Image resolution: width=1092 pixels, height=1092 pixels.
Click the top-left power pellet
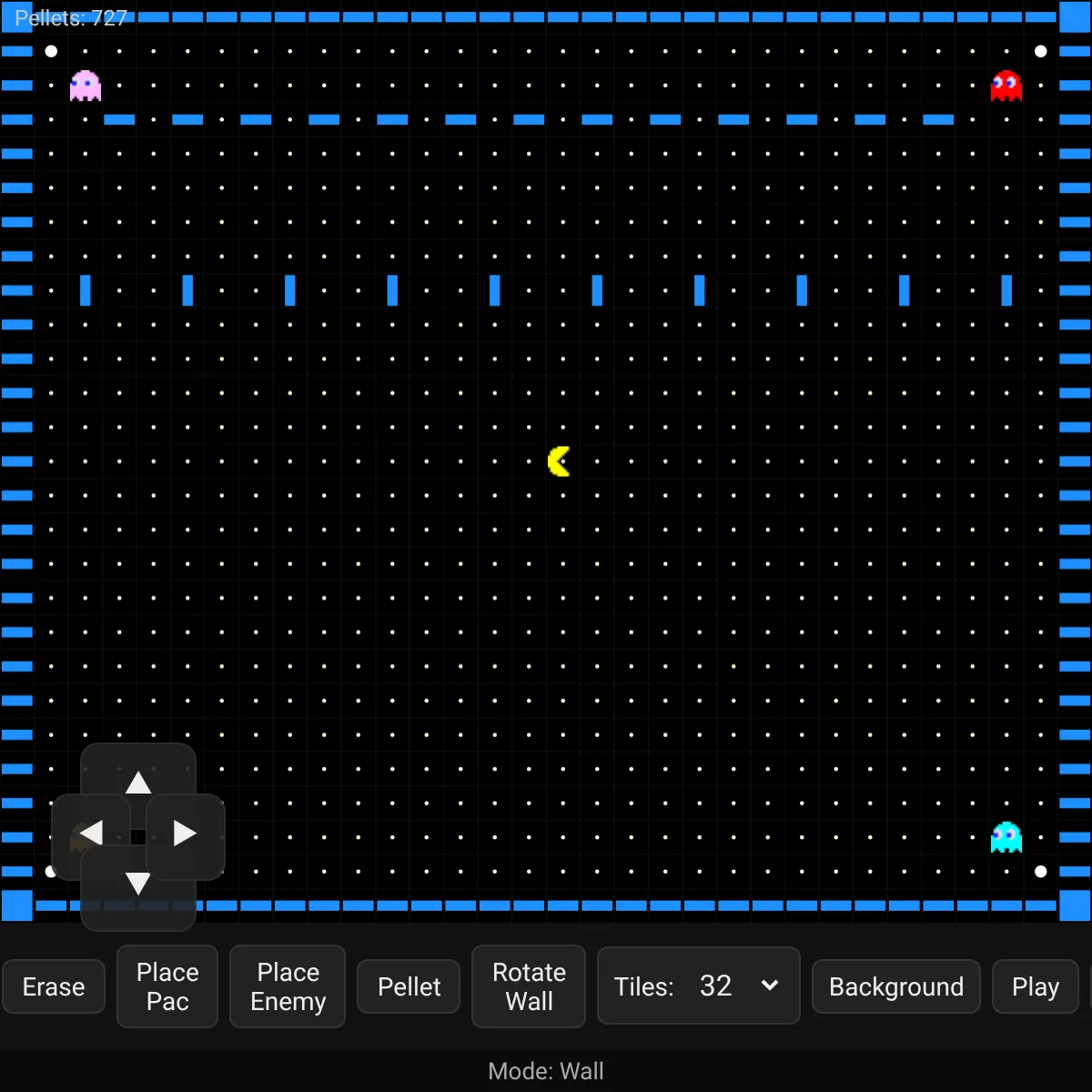(51, 51)
